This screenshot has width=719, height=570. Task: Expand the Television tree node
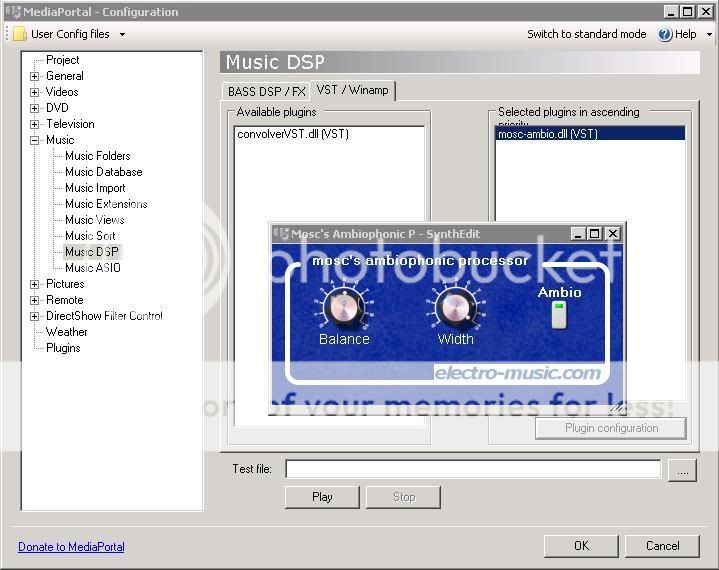pos(34,124)
